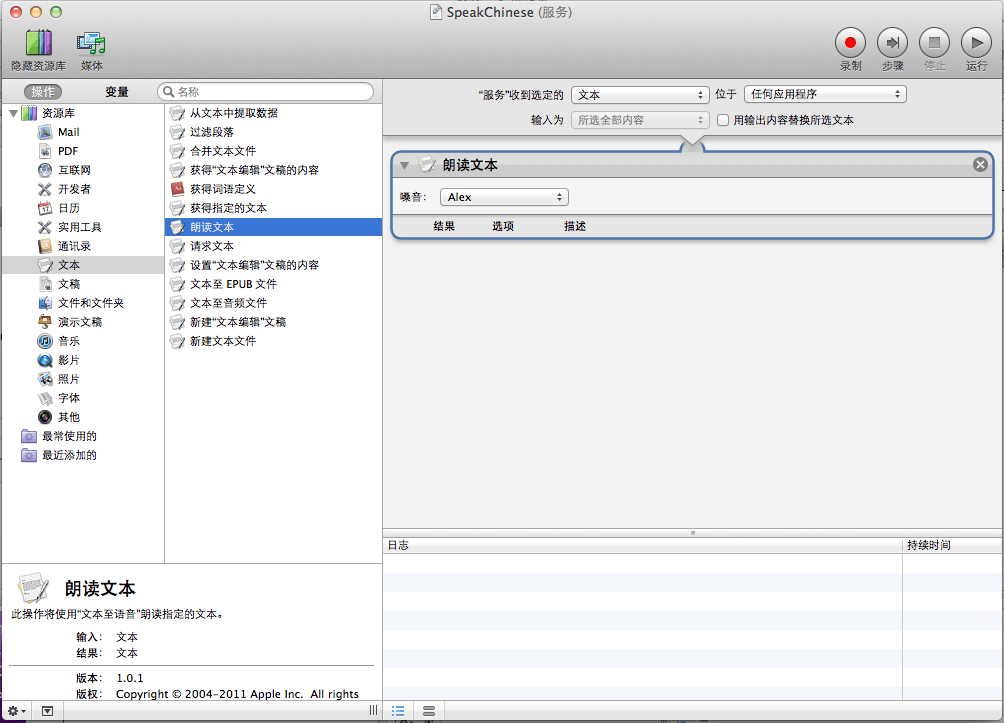1004x723 pixels.
Task: Select action 获得“文本编辑”文稿的内容
Action: pos(273,170)
